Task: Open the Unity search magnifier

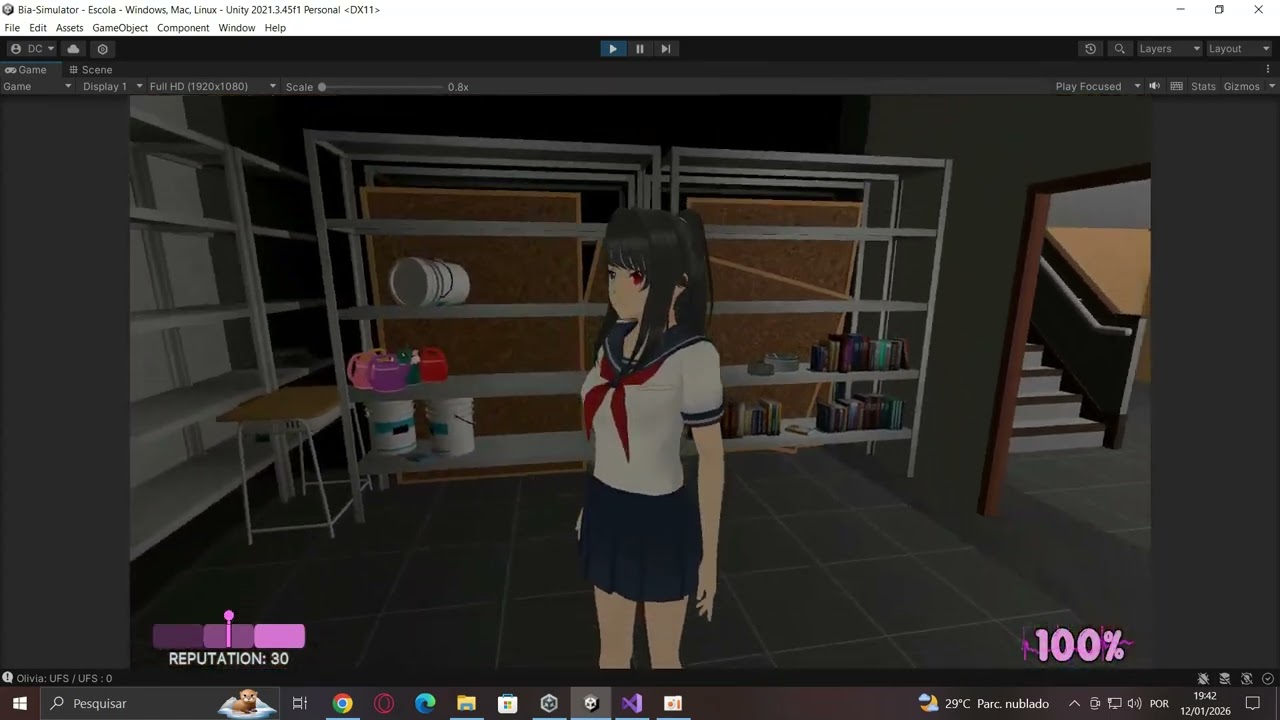Action: pyautogui.click(x=1119, y=49)
